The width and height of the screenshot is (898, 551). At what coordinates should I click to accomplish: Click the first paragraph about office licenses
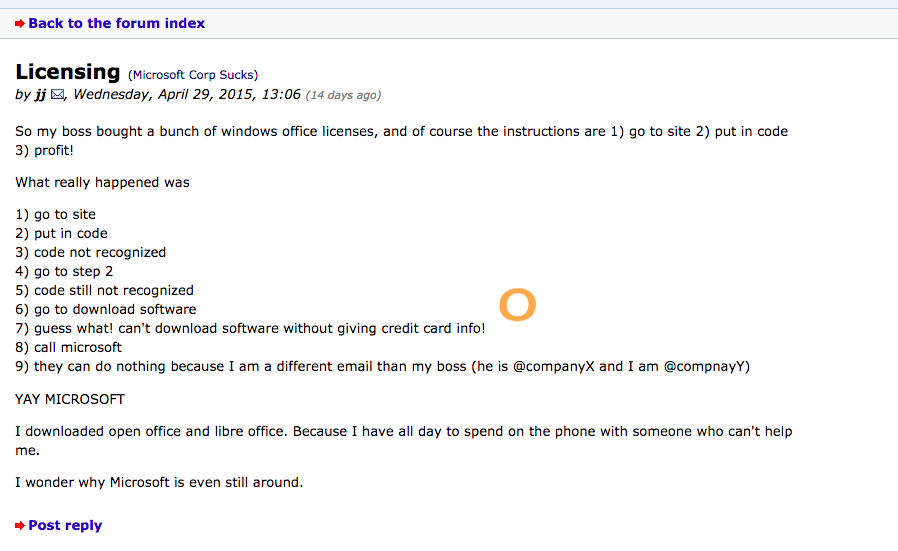point(401,141)
